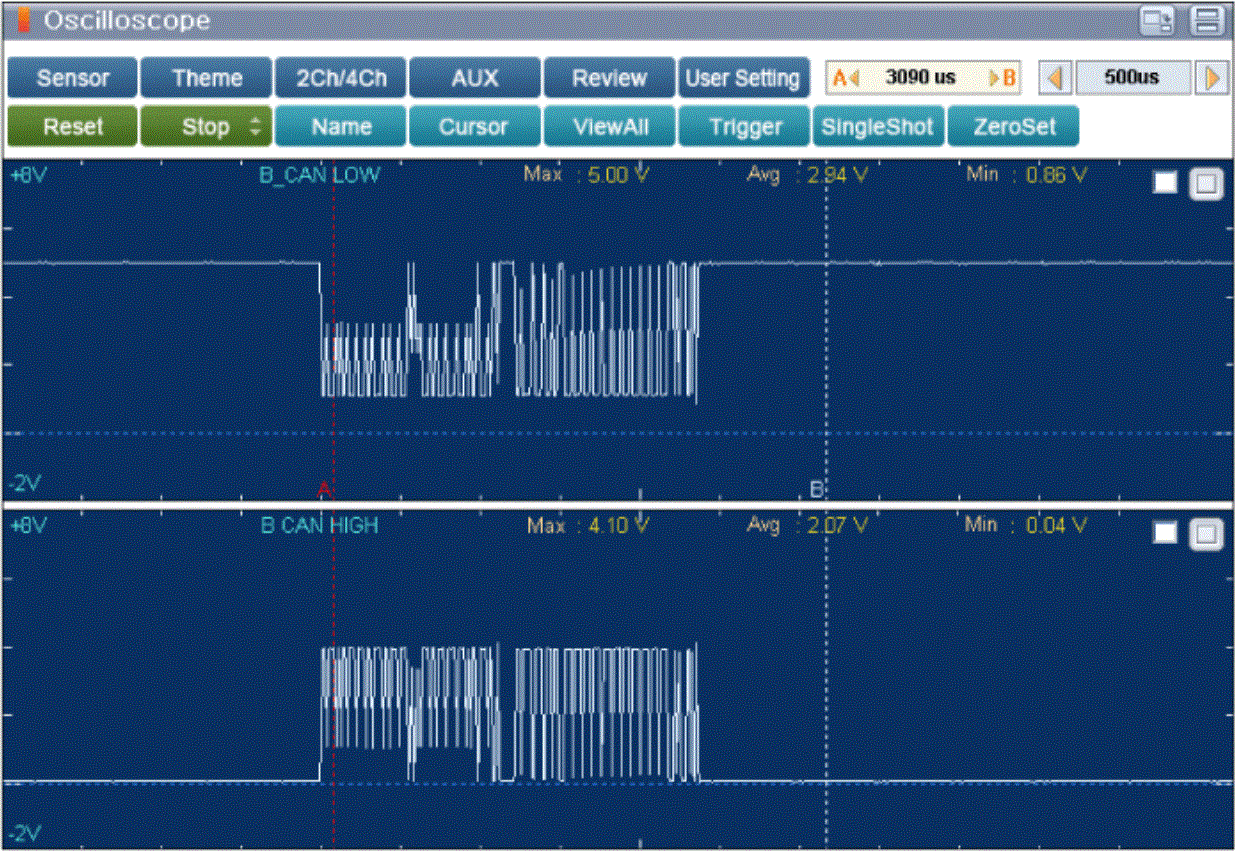Decrease time base with left arrow
Screen dimensions: 1235x851
click(1056, 78)
